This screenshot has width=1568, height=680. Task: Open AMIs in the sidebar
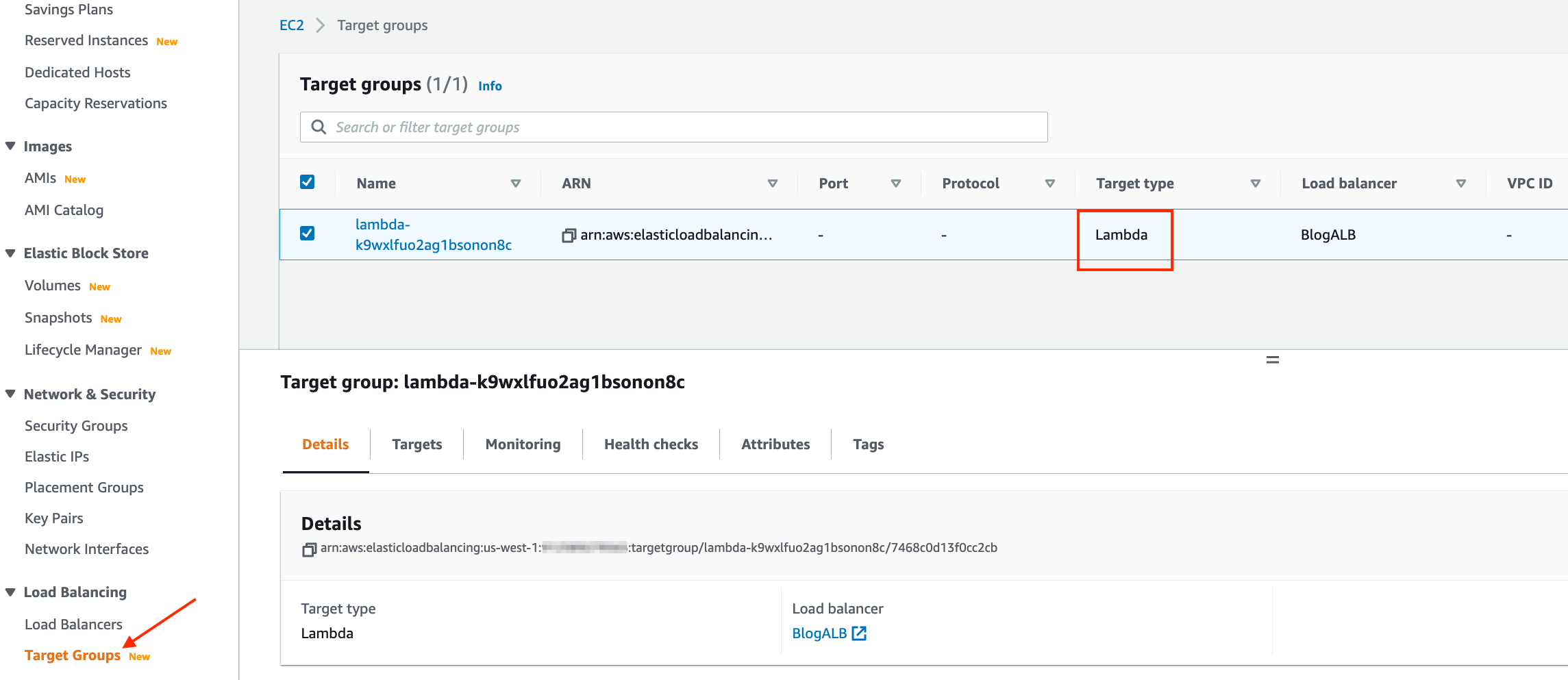tap(40, 178)
